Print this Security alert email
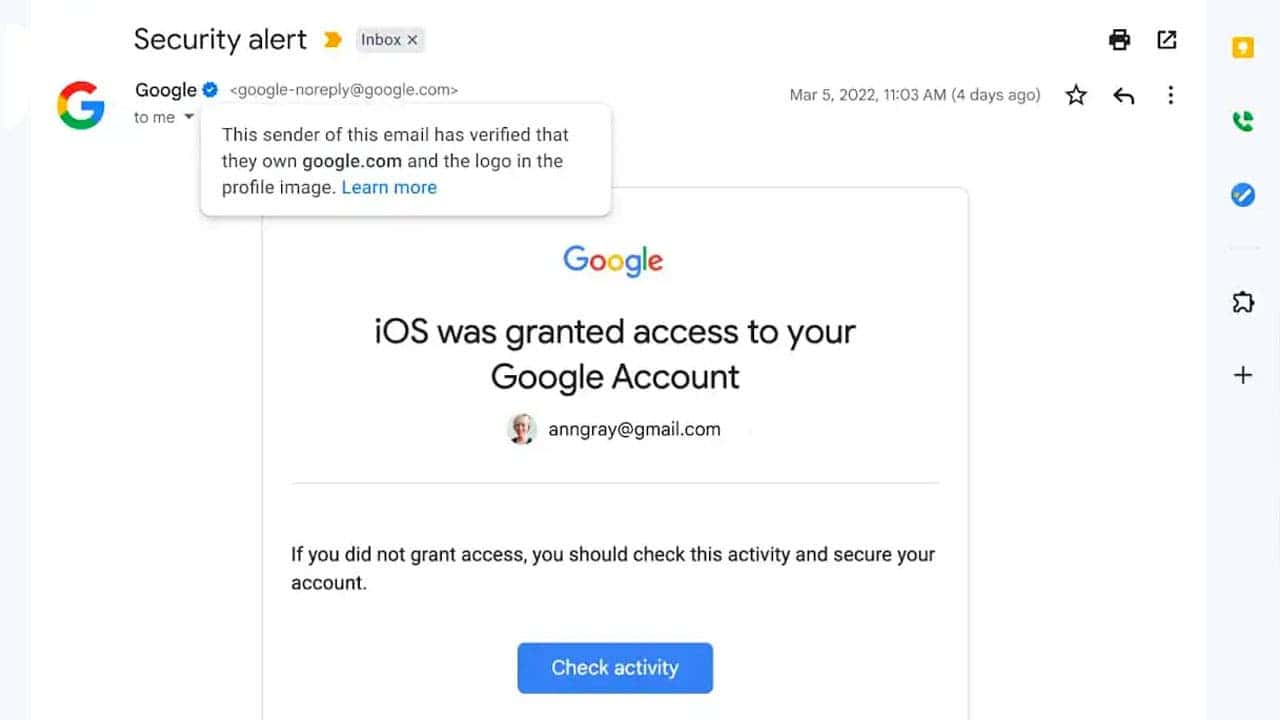 (1119, 40)
